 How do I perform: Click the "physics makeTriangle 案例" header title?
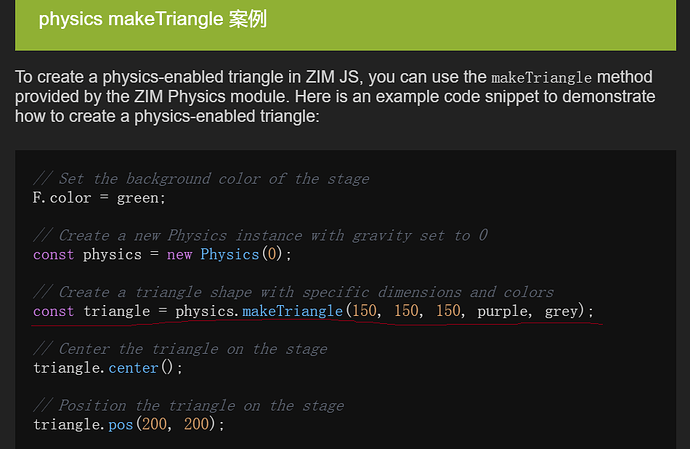(x=153, y=20)
